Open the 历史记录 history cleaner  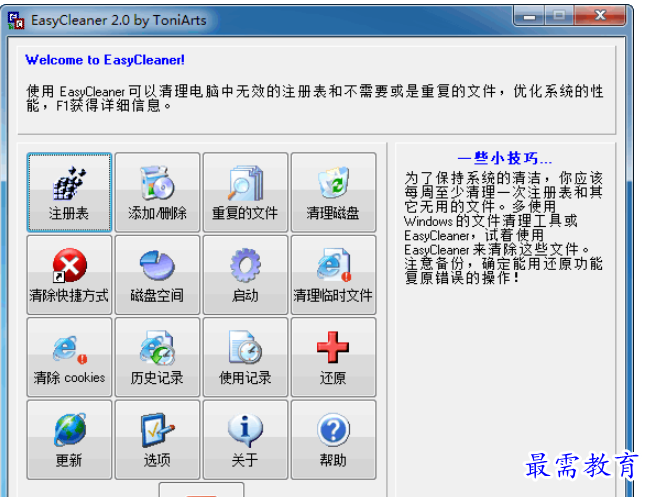[x=157, y=357]
